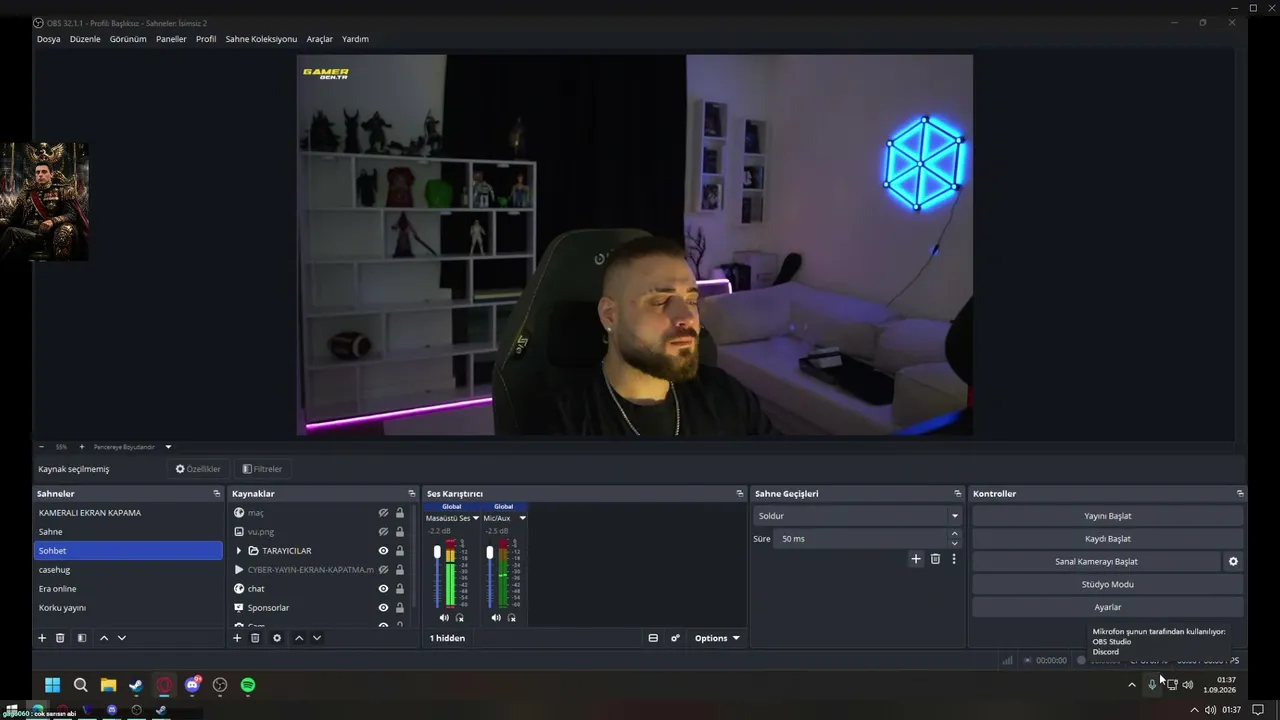The image size is (1280, 720).
Task: Open the Düzenle menu
Action: 85,39
